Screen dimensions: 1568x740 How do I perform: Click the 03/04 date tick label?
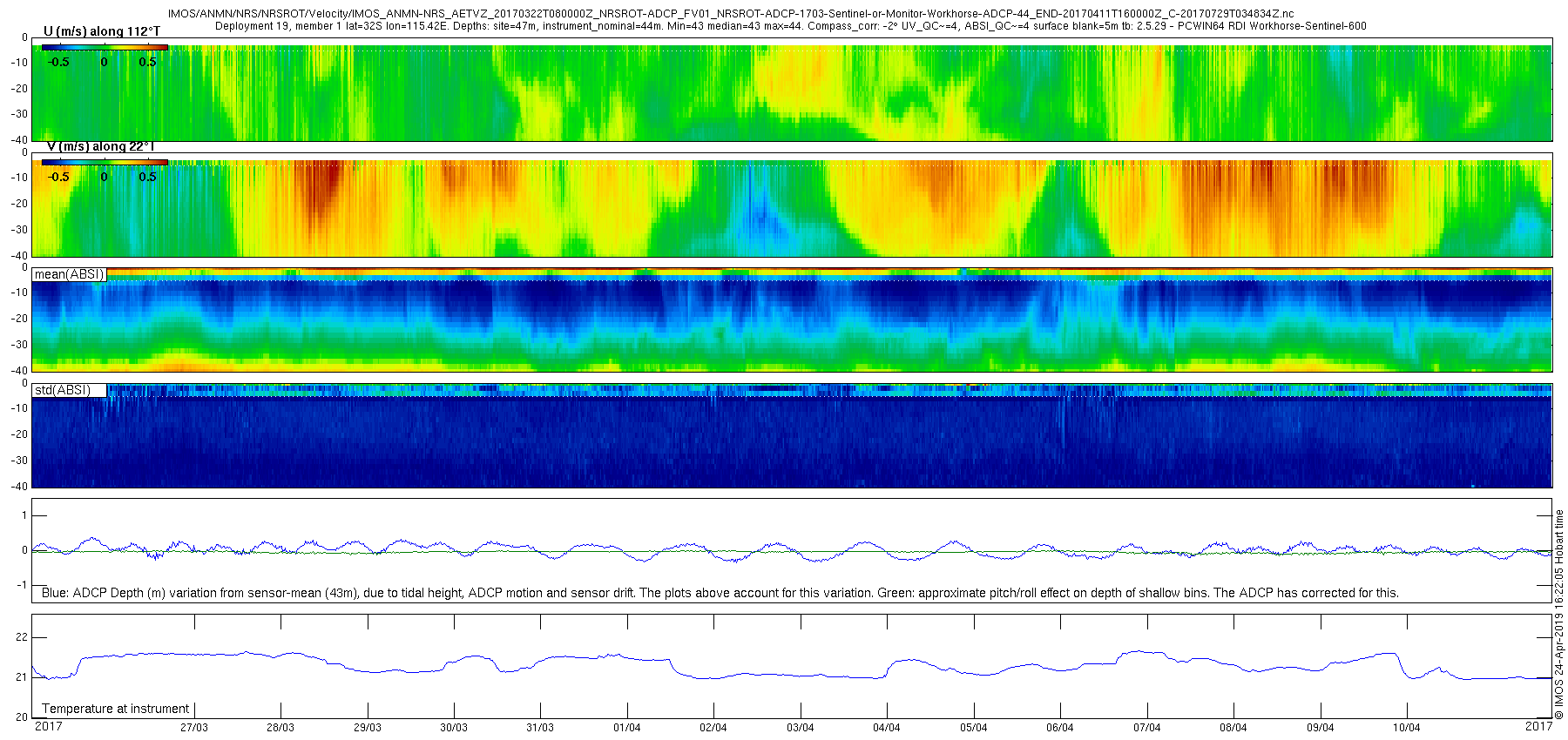[x=801, y=728]
